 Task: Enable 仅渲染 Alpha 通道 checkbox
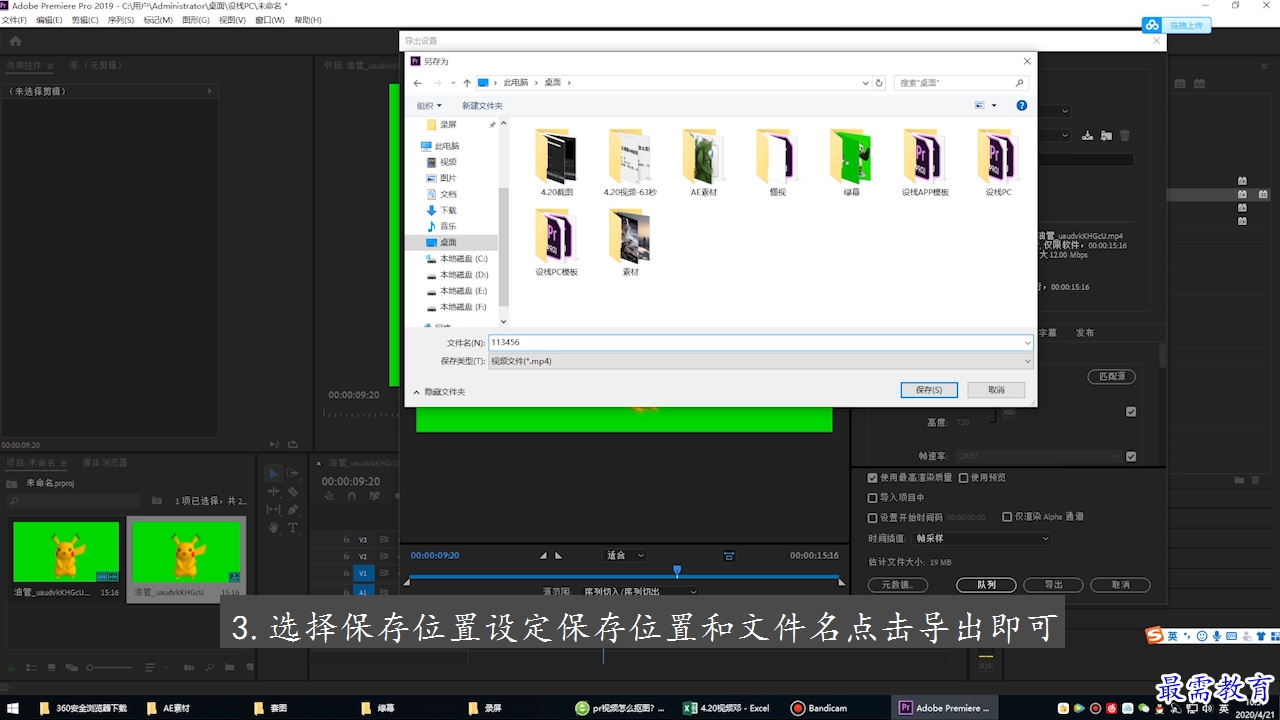[1007, 517]
